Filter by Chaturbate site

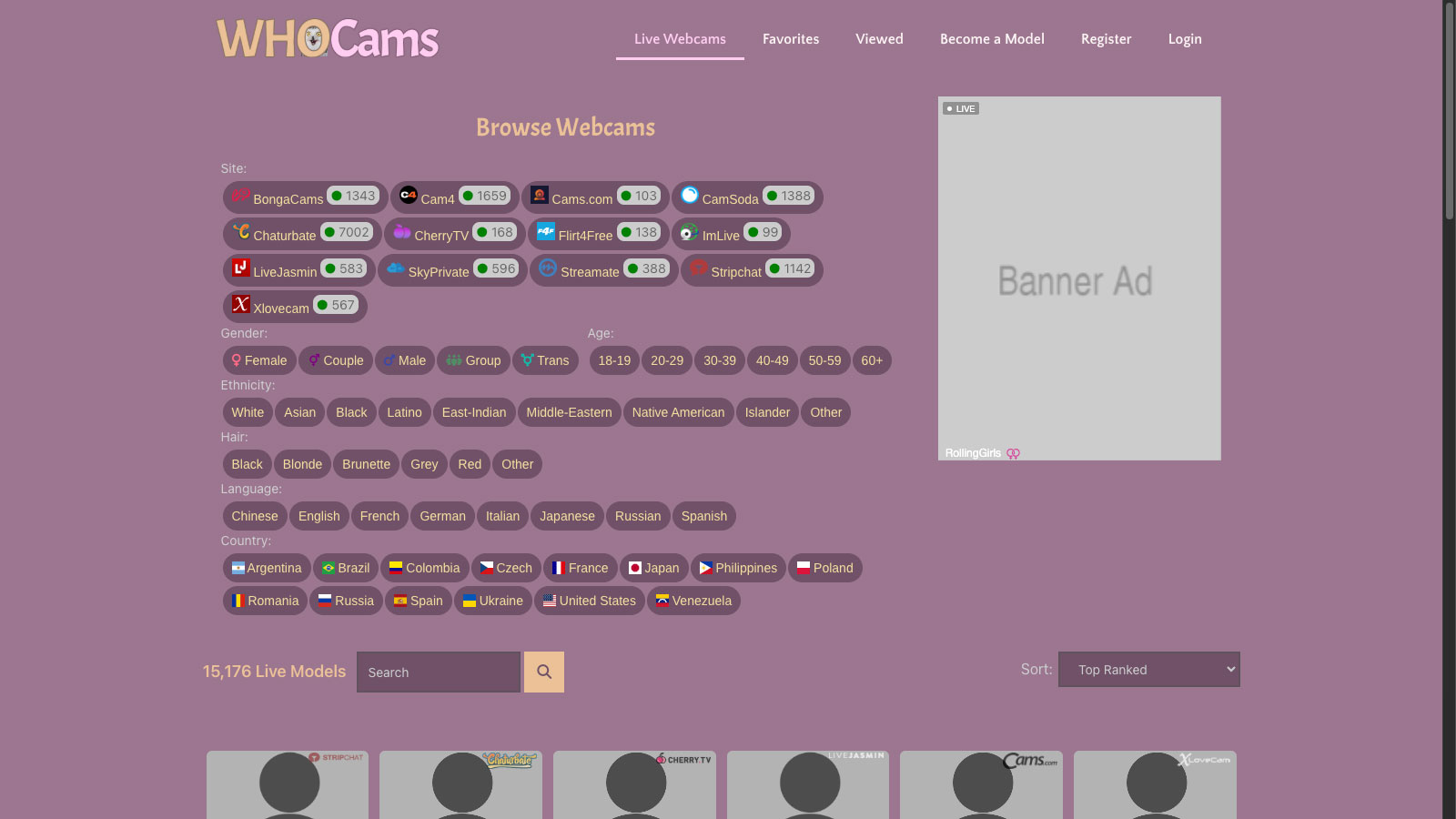tap(302, 234)
